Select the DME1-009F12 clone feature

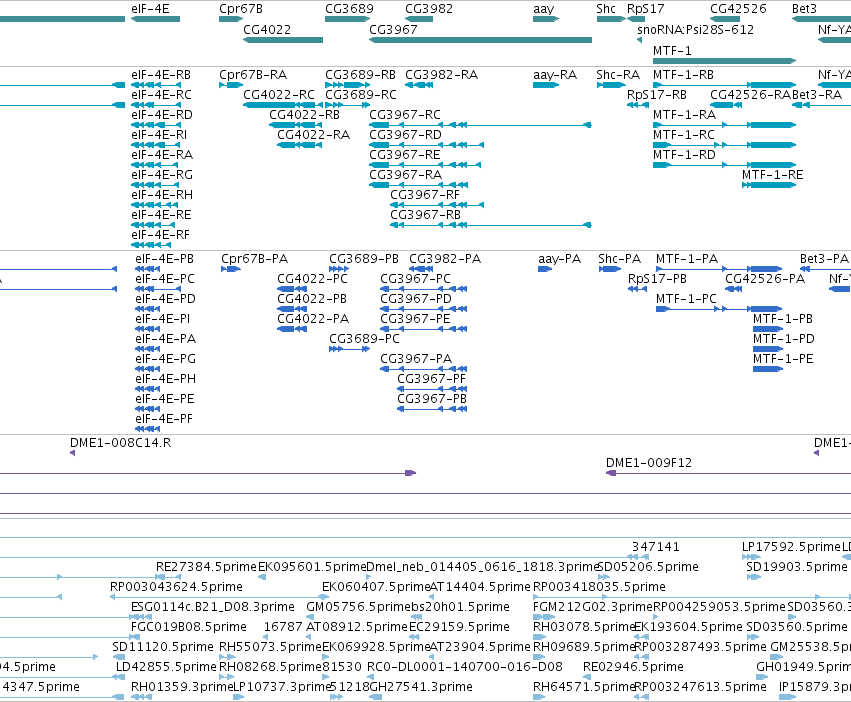649,463
